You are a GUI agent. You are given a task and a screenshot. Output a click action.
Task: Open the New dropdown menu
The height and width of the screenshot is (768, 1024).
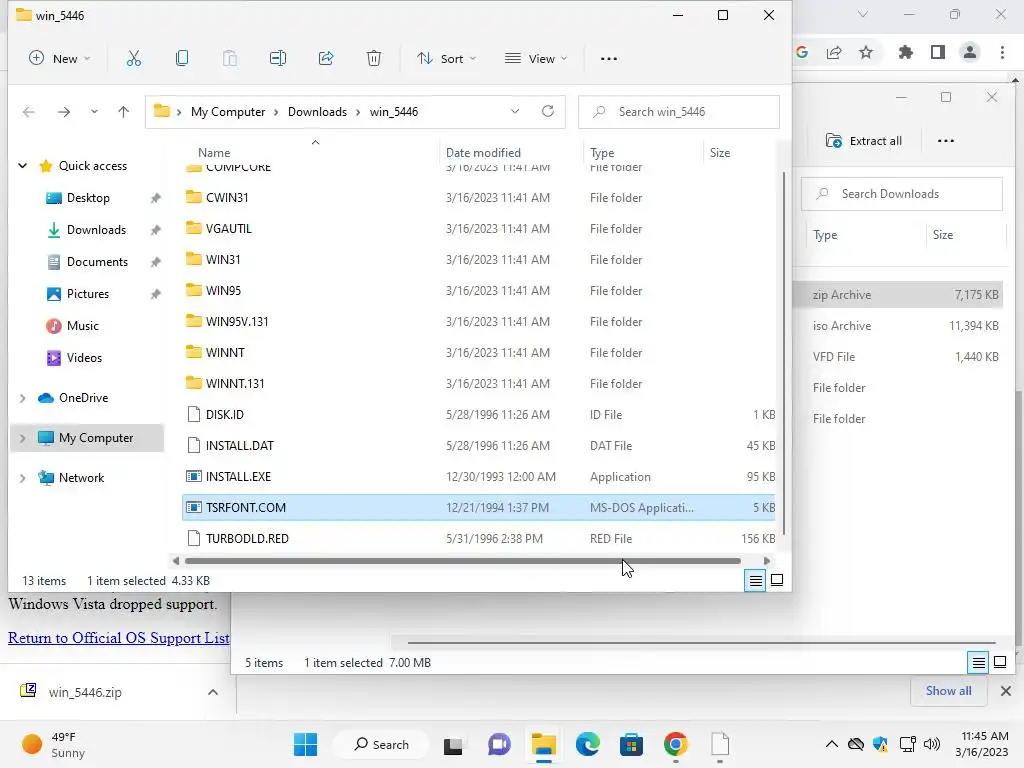[59, 59]
